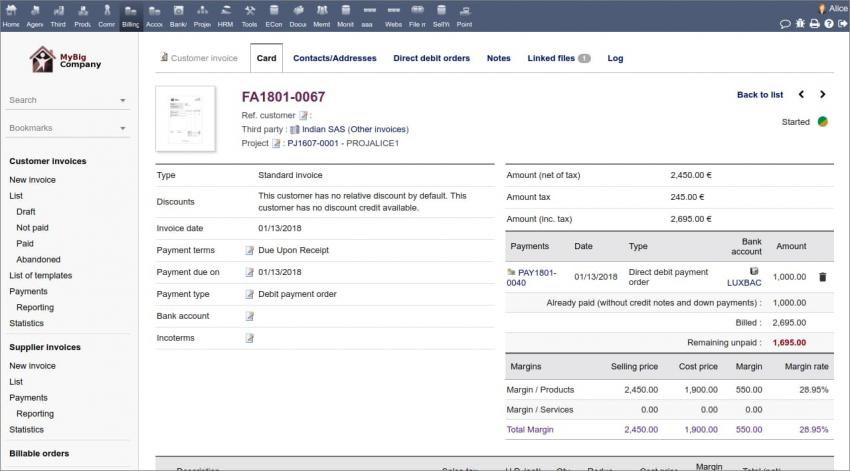The image size is (850, 471).
Task: Edit the Bank account pencil icon
Action: [x=250, y=316]
